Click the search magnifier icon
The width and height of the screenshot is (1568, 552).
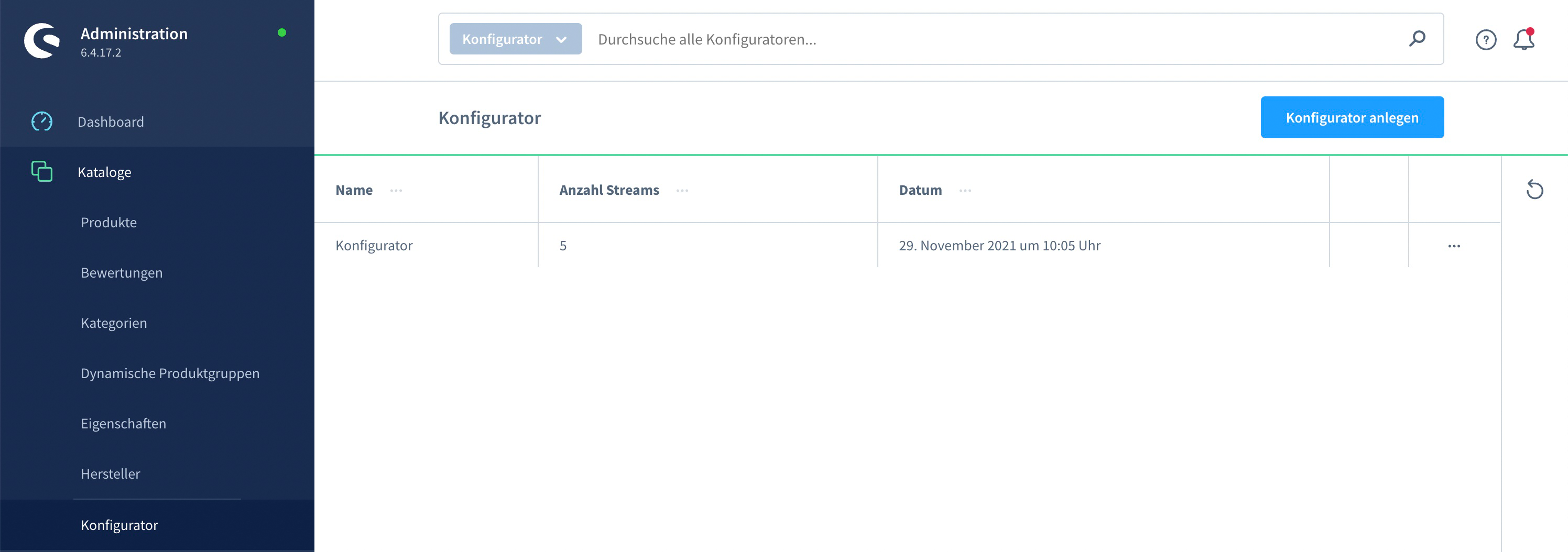[1417, 39]
